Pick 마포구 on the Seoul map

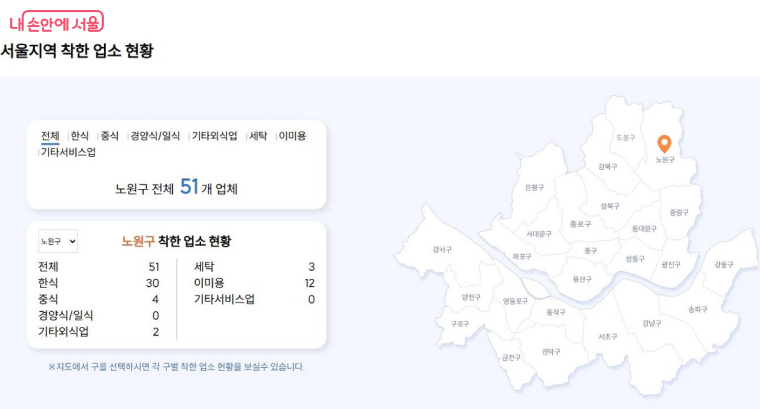tap(522, 256)
